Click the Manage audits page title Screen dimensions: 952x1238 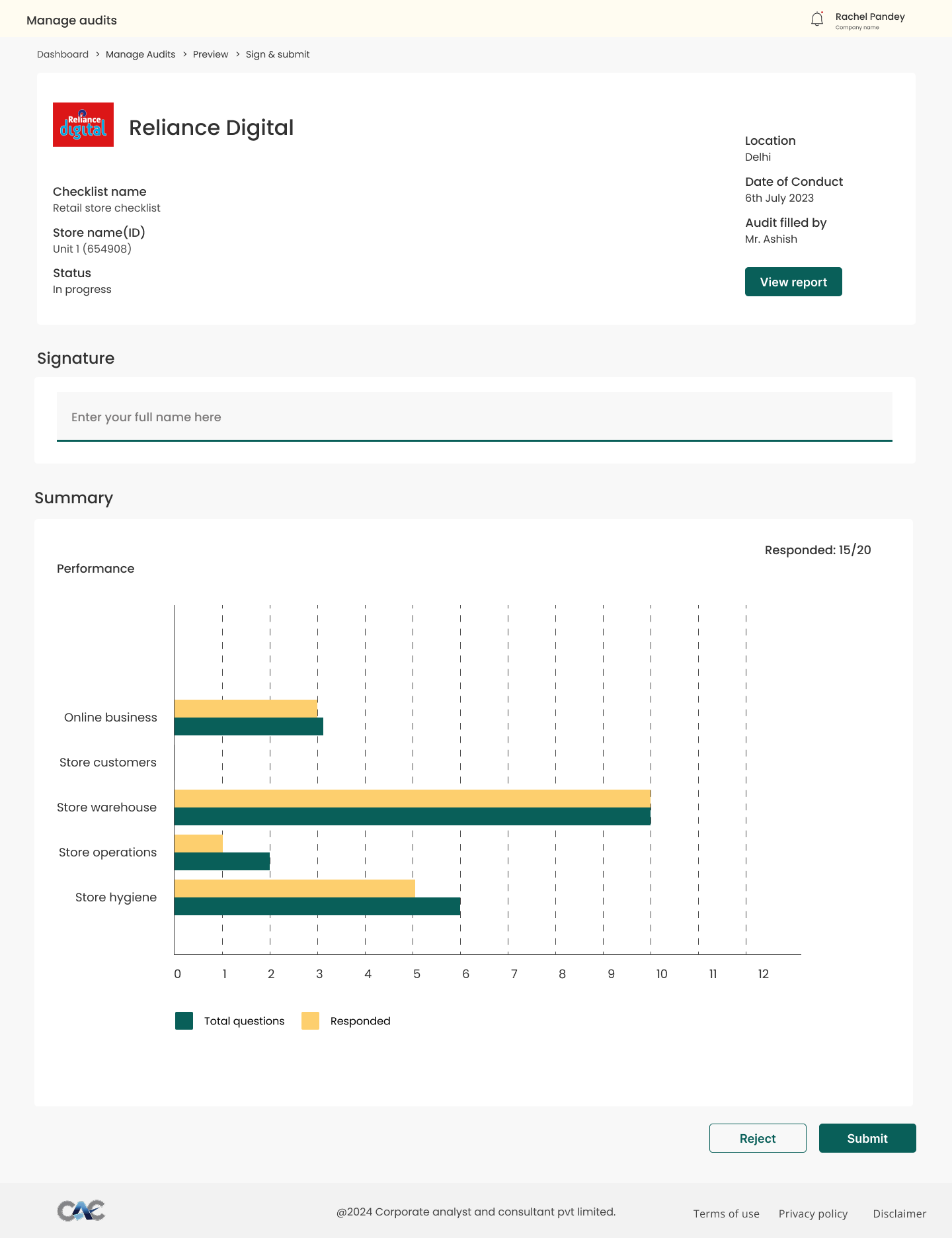[71, 21]
